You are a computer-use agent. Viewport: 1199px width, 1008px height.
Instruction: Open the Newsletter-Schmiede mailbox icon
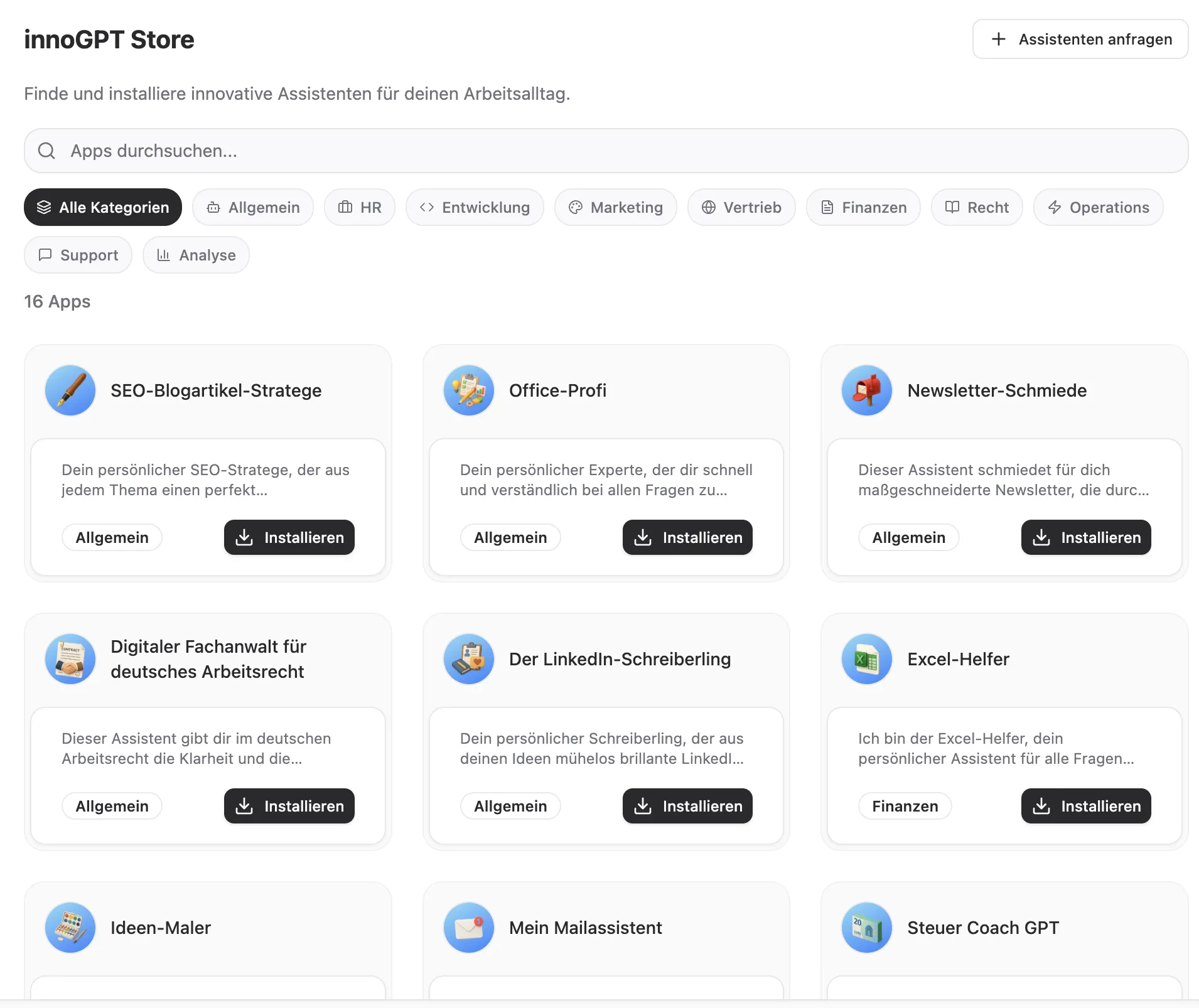point(867,390)
